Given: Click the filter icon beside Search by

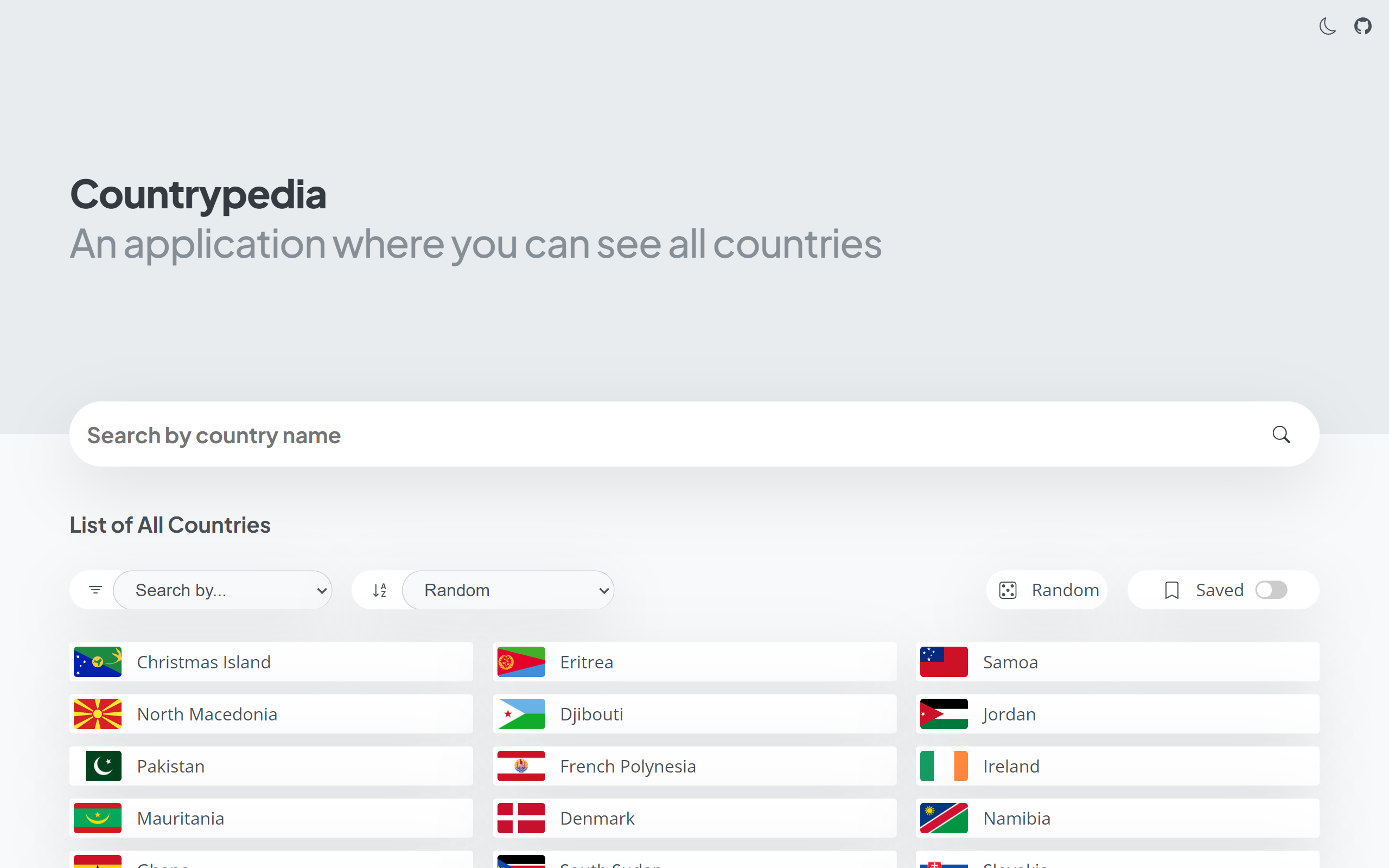Looking at the screenshot, I should pyautogui.click(x=95, y=590).
